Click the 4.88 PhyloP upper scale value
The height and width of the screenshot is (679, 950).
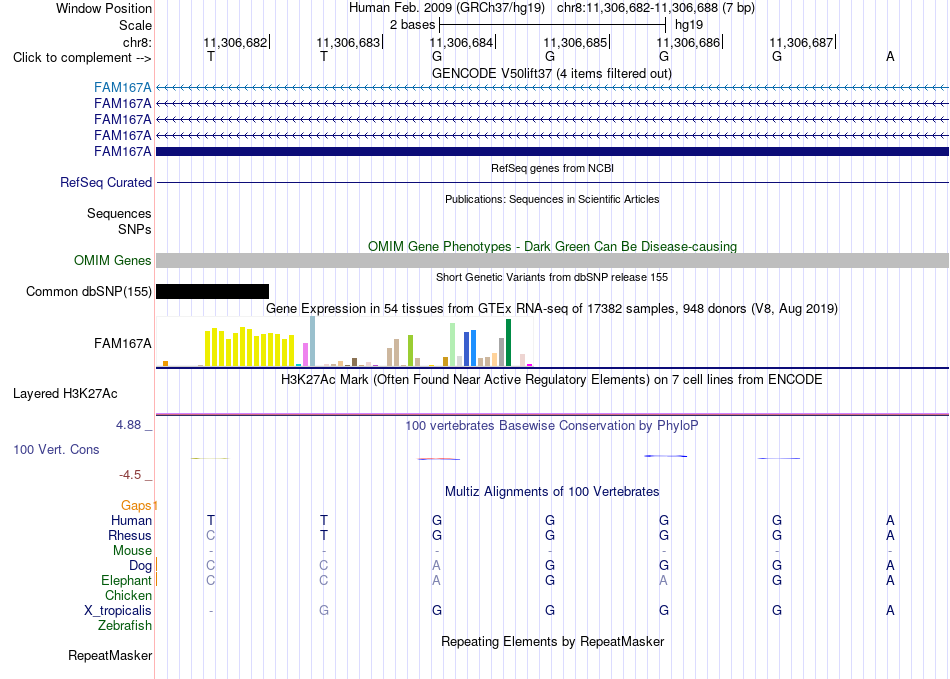pyautogui.click(x=128, y=425)
